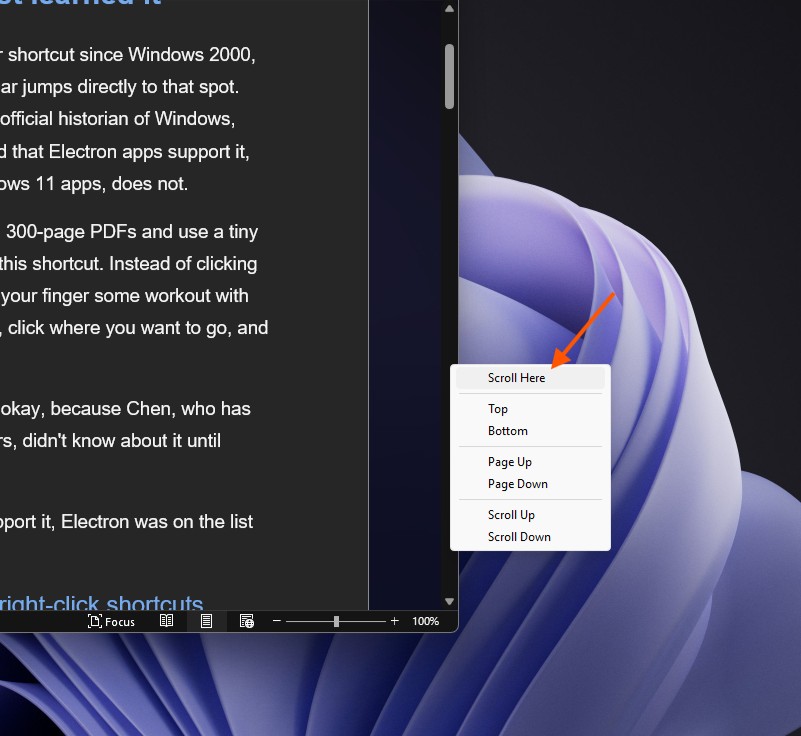Viewport: 801px width, 736px height.
Task: Choose Page Down menu entry
Action: click(x=530, y=484)
